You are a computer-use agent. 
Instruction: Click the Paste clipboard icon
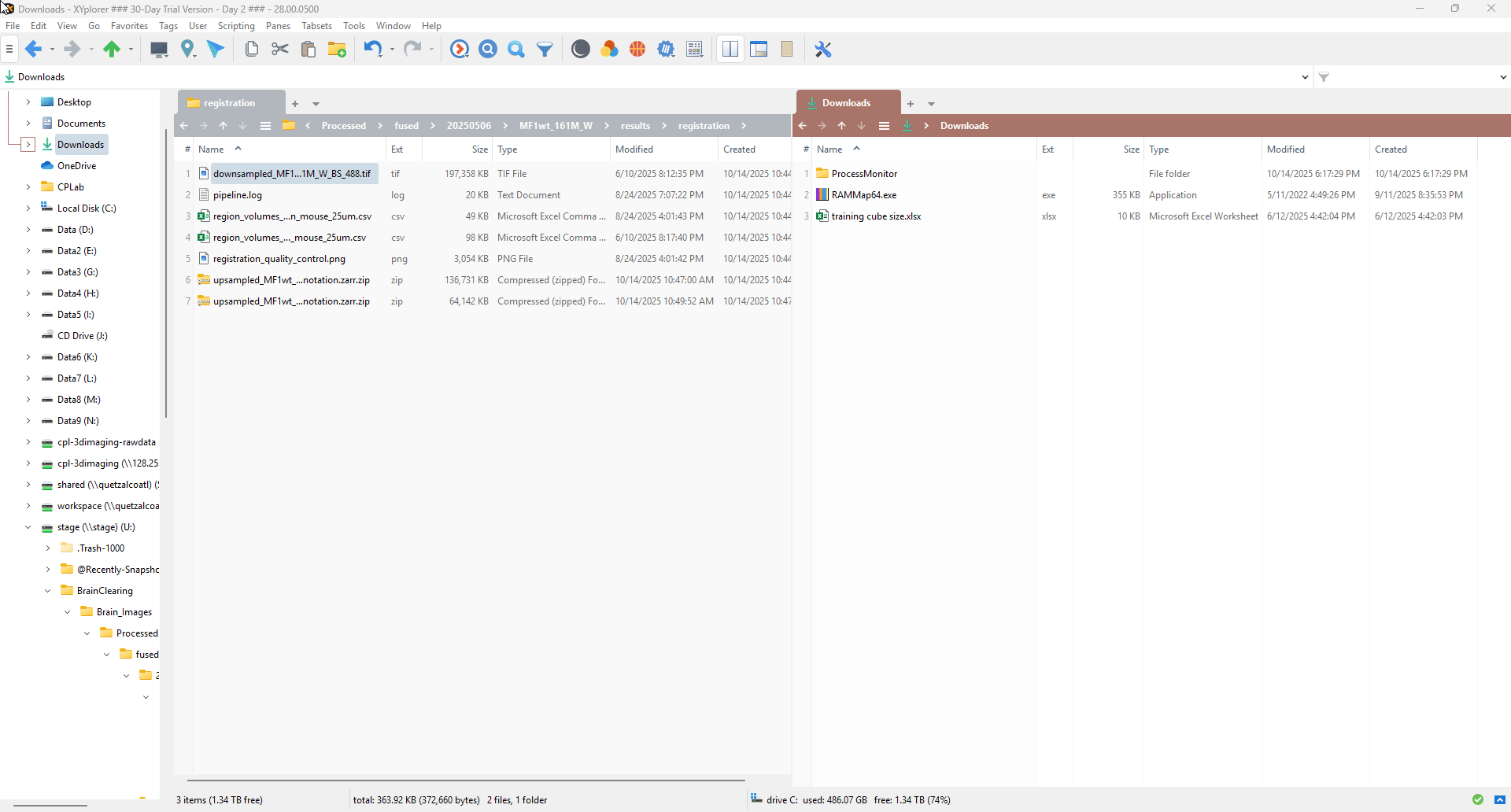(x=308, y=50)
